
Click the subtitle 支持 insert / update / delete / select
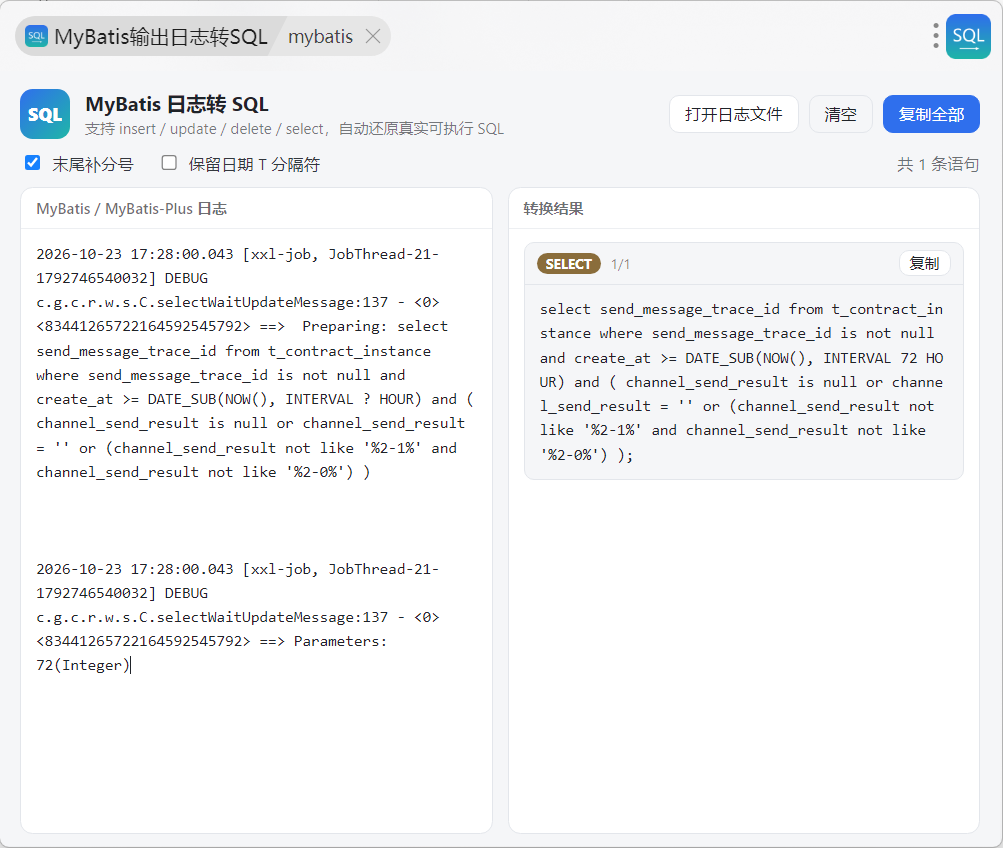(x=294, y=129)
